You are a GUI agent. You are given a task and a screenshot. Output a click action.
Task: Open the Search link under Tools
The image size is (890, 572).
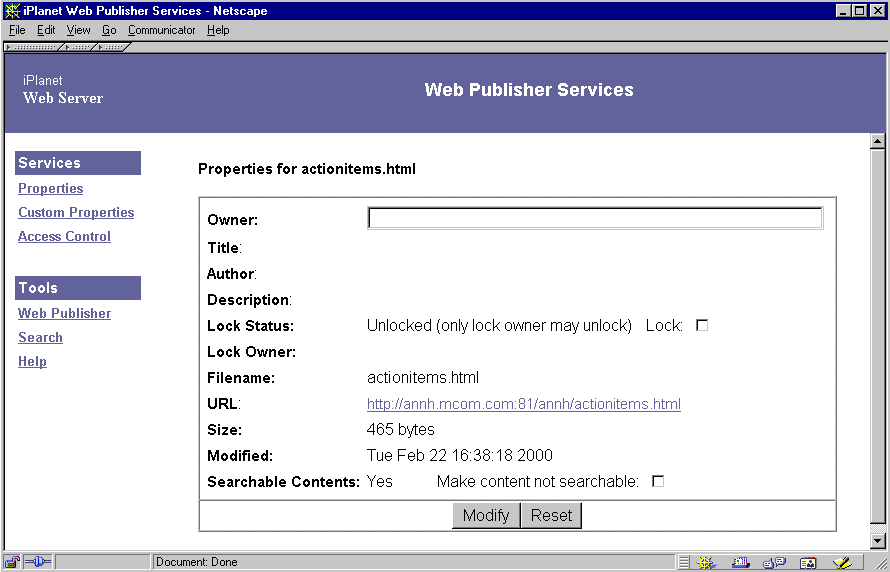click(x=40, y=337)
